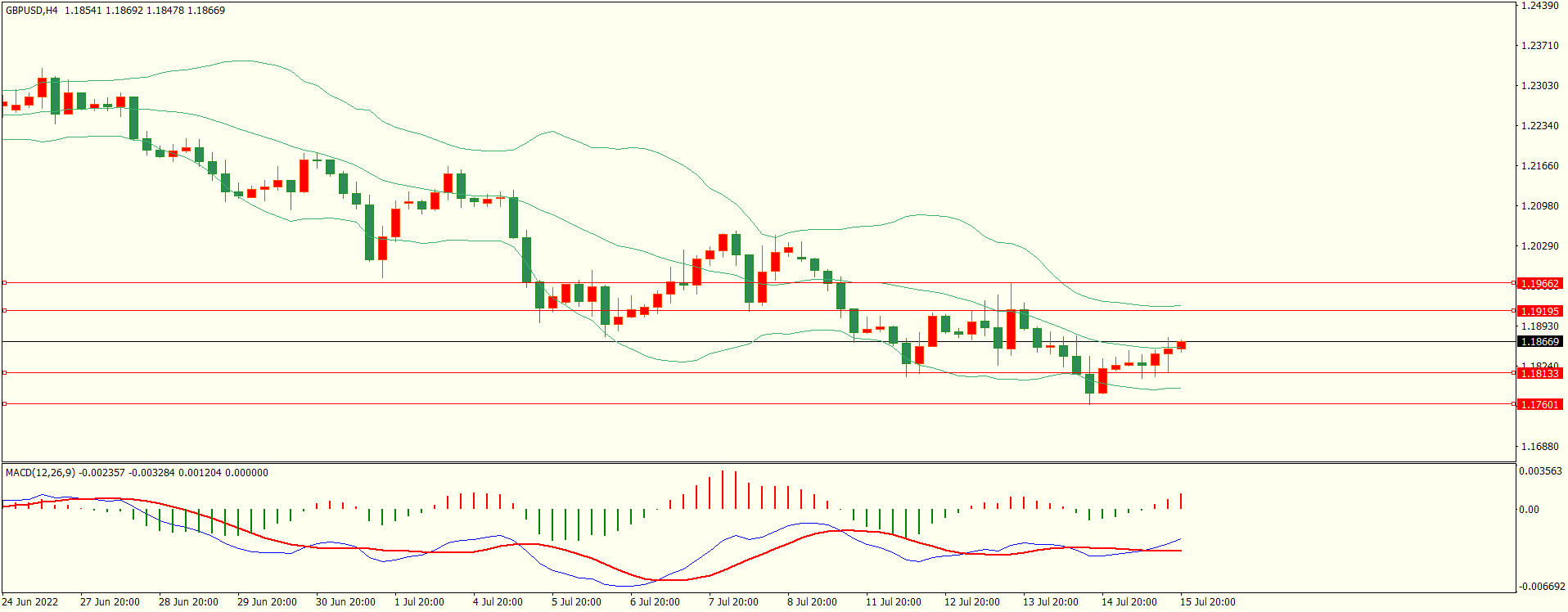
Task: Select the red 1.19195 price level label
Action: [x=1539, y=311]
